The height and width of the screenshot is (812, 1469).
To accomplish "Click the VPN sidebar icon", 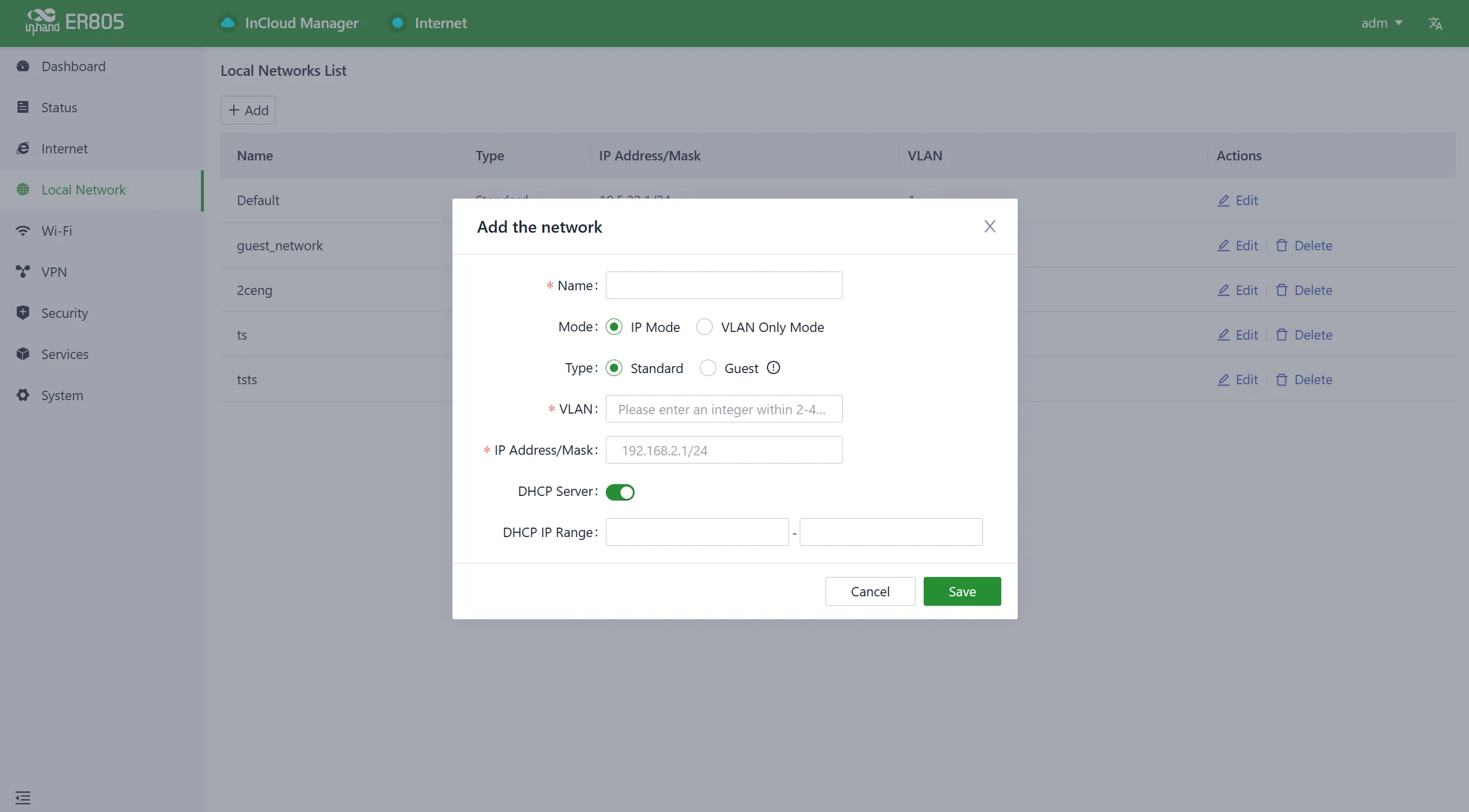I will (23, 272).
